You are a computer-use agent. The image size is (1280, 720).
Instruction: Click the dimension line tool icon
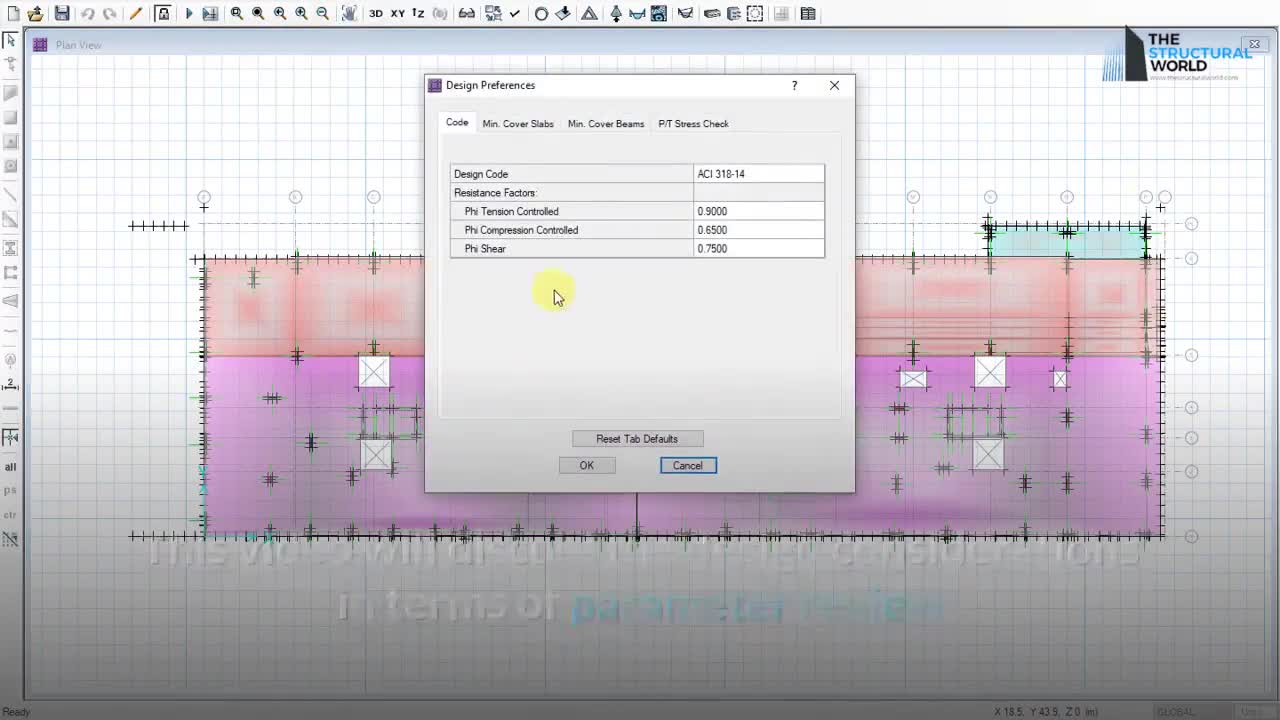tap(10, 384)
